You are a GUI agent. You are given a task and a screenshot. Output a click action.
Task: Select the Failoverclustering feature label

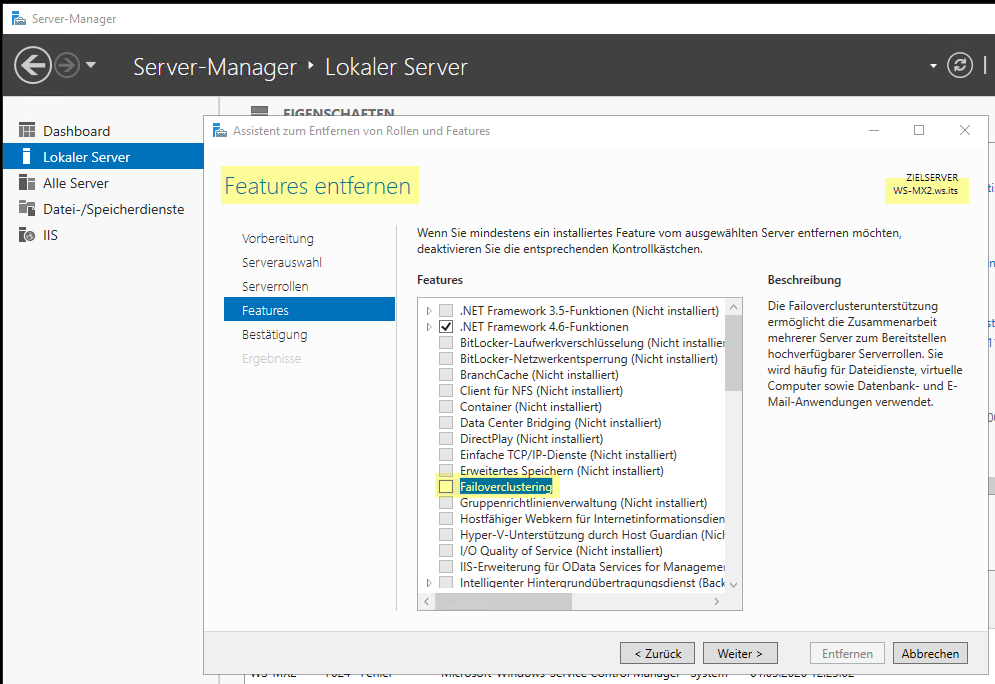coord(506,487)
